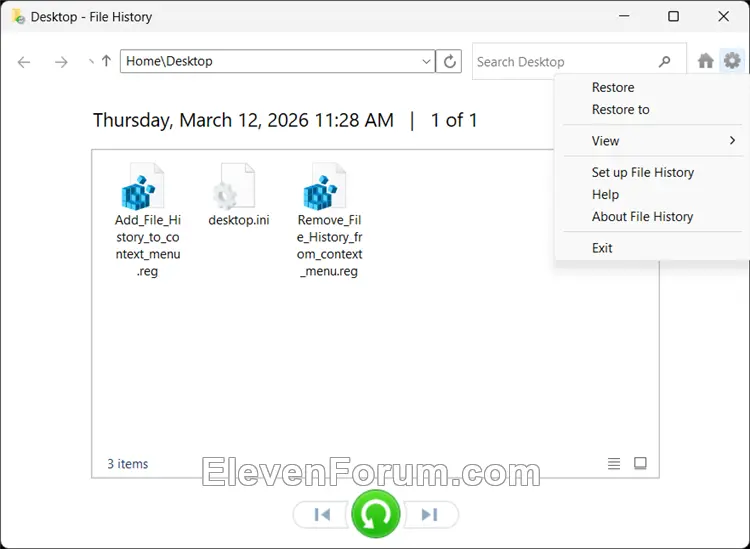Expand the View submenu
Viewport: 750px width, 549px height.
653,141
